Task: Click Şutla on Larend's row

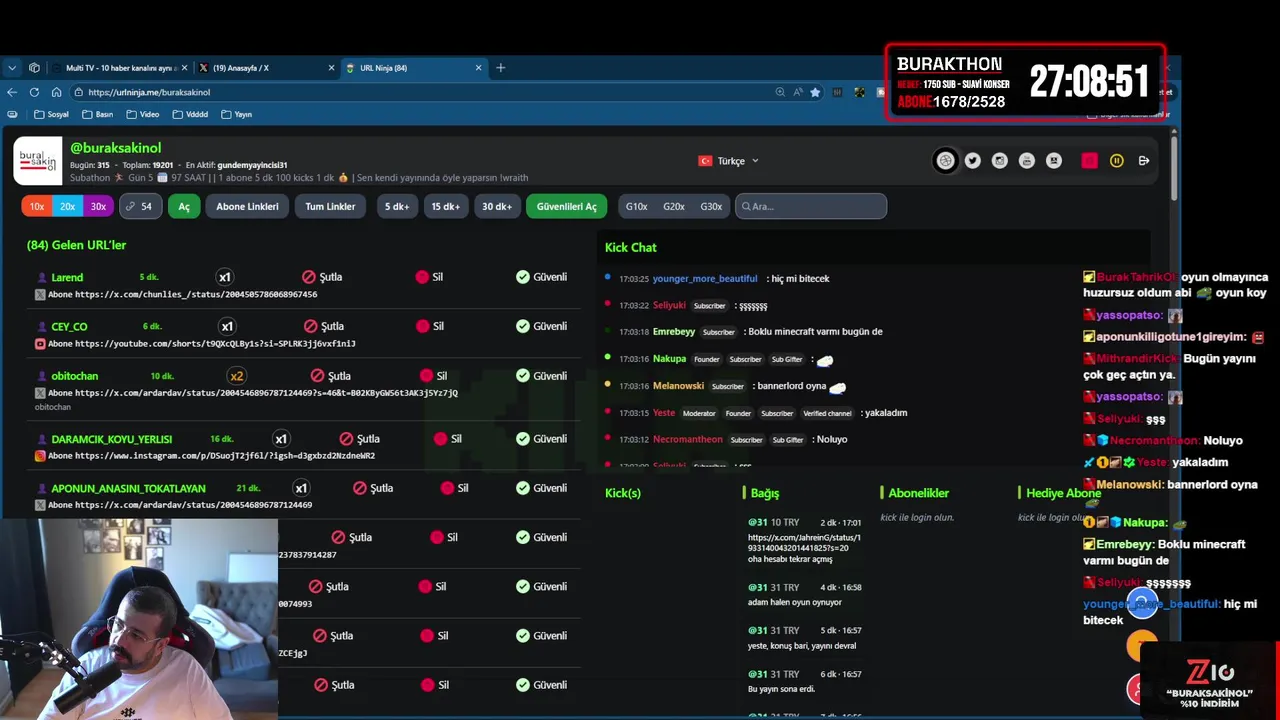Action: click(x=323, y=277)
